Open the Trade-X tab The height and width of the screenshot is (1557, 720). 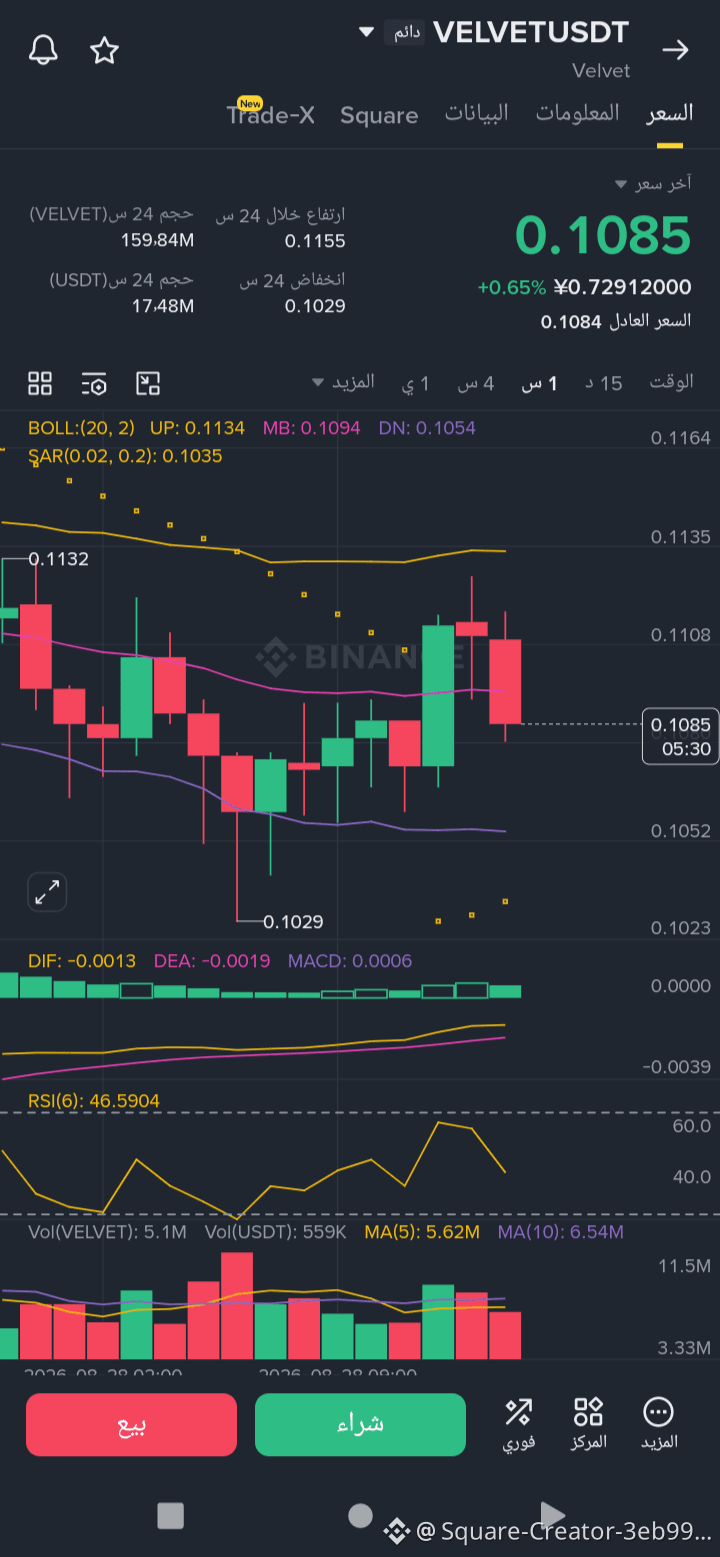point(270,115)
